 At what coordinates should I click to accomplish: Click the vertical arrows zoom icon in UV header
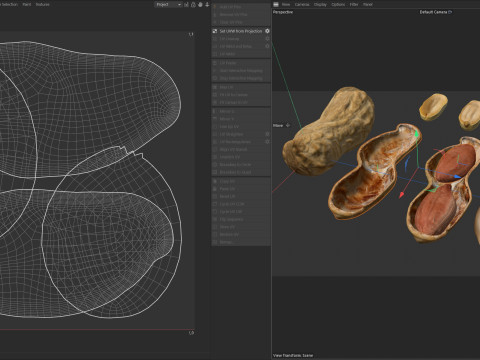[x=207, y=5]
